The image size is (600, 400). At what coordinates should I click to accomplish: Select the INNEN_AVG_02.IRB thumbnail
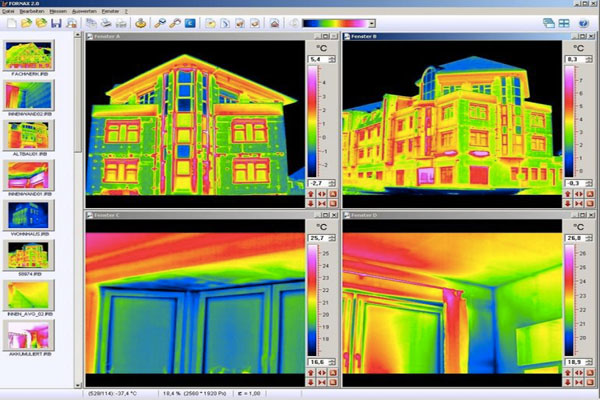click(x=29, y=296)
